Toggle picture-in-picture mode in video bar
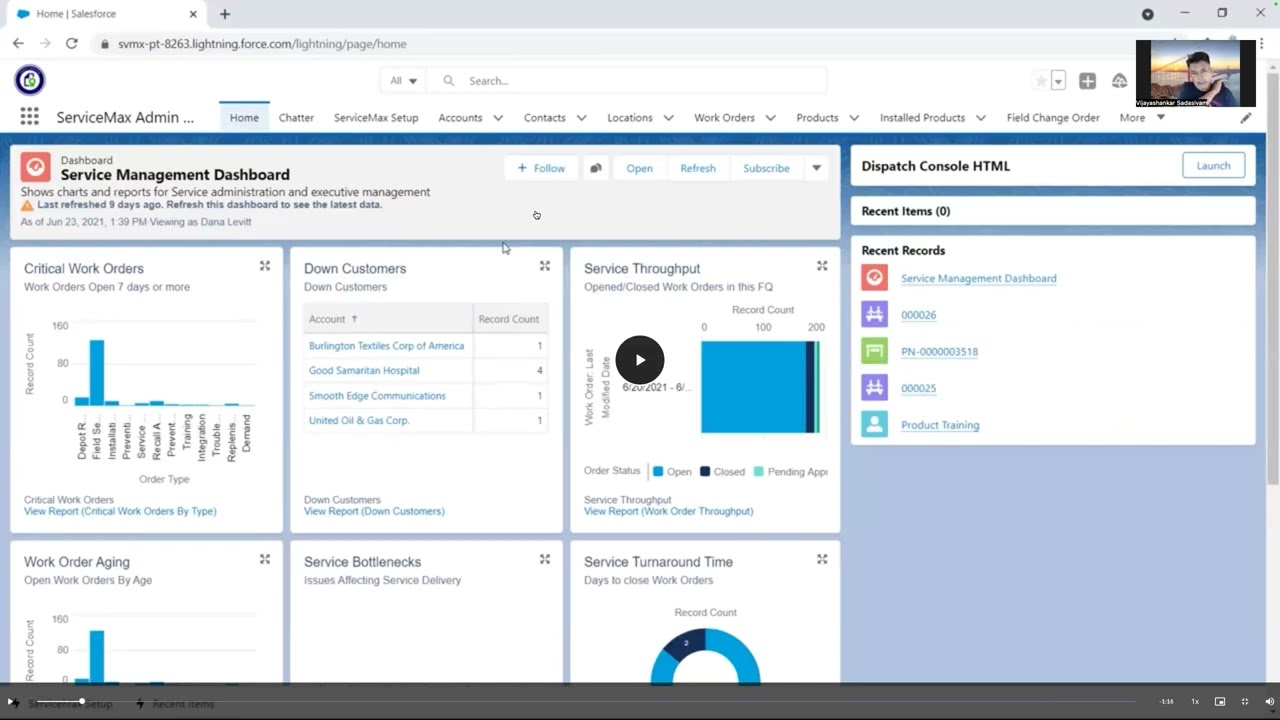 pos(1220,702)
